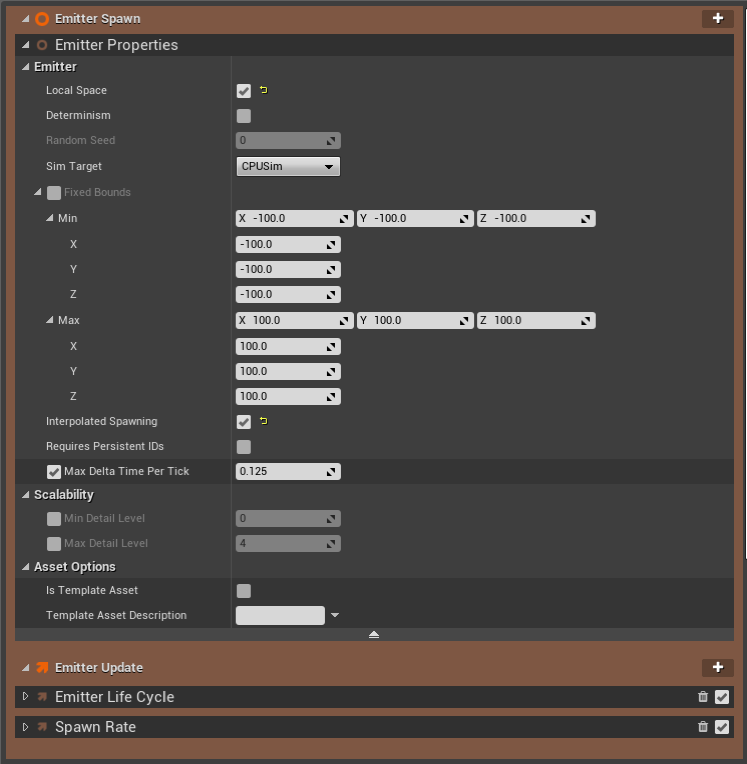Screen dimensions: 747x764
Task: Click the Max X field in the vector row
Action: coord(294,321)
